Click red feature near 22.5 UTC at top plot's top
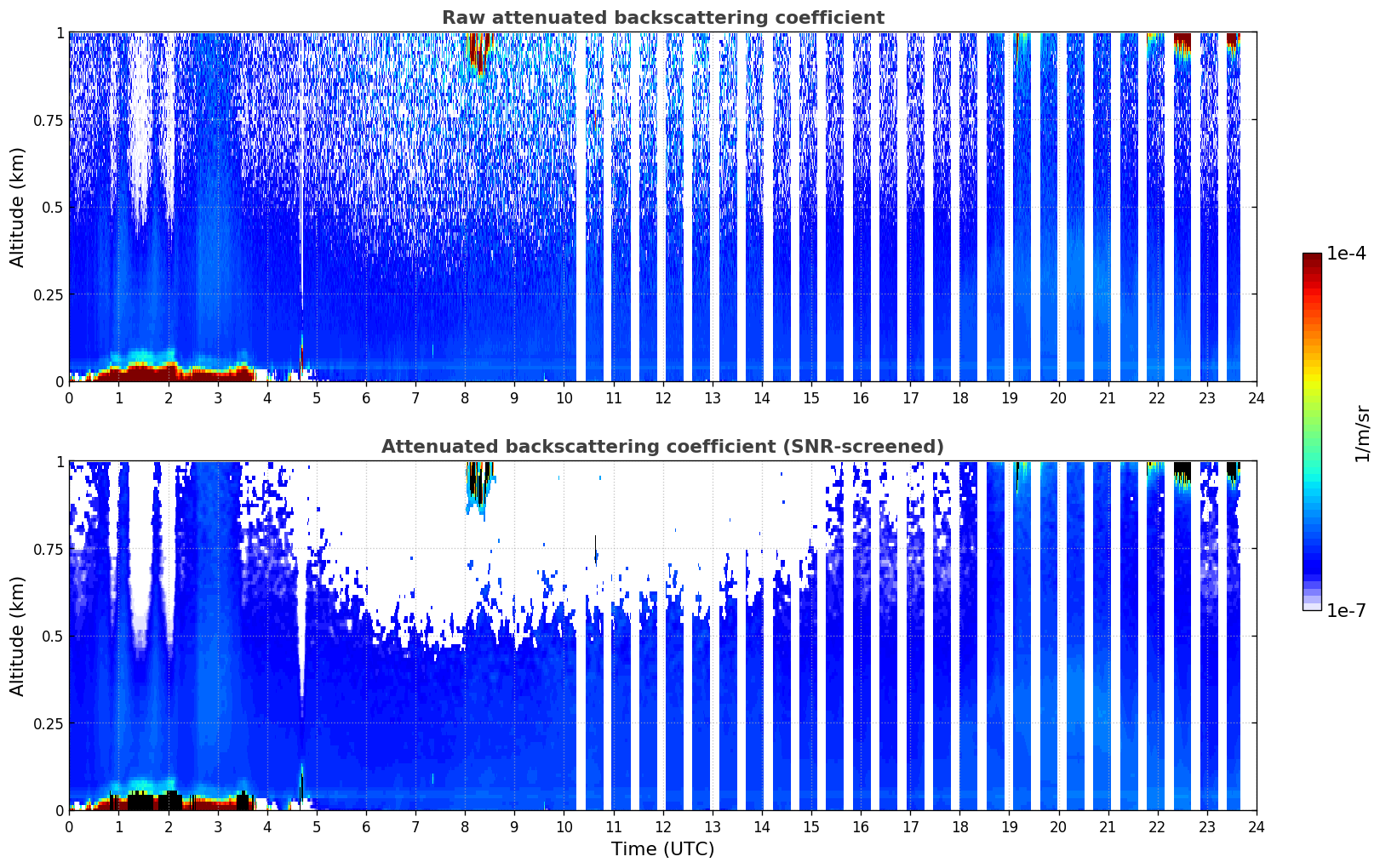This screenshot has height=868, width=1380. pyautogui.click(x=1182, y=40)
